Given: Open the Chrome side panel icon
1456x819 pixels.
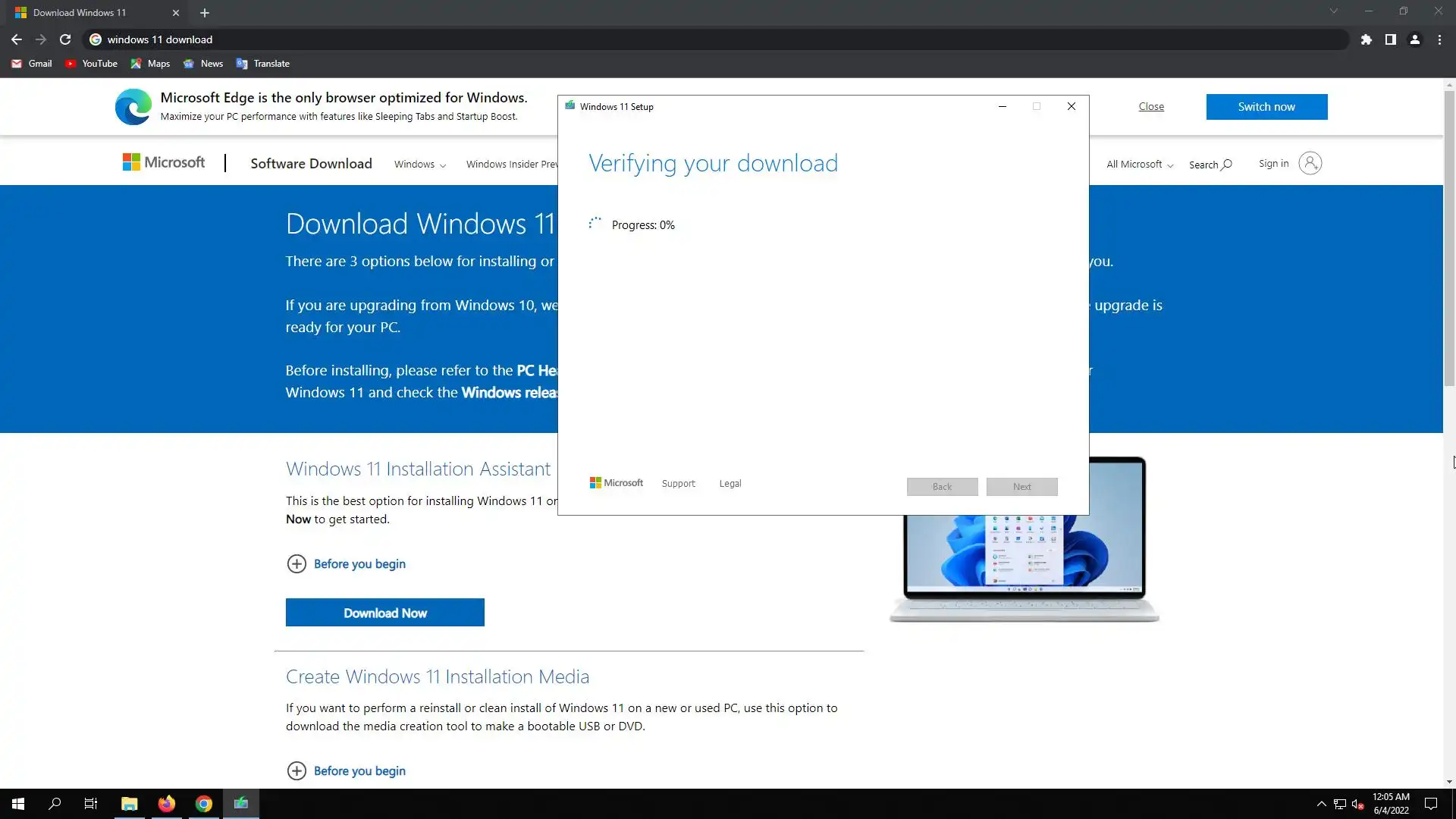Looking at the screenshot, I should [x=1390, y=39].
